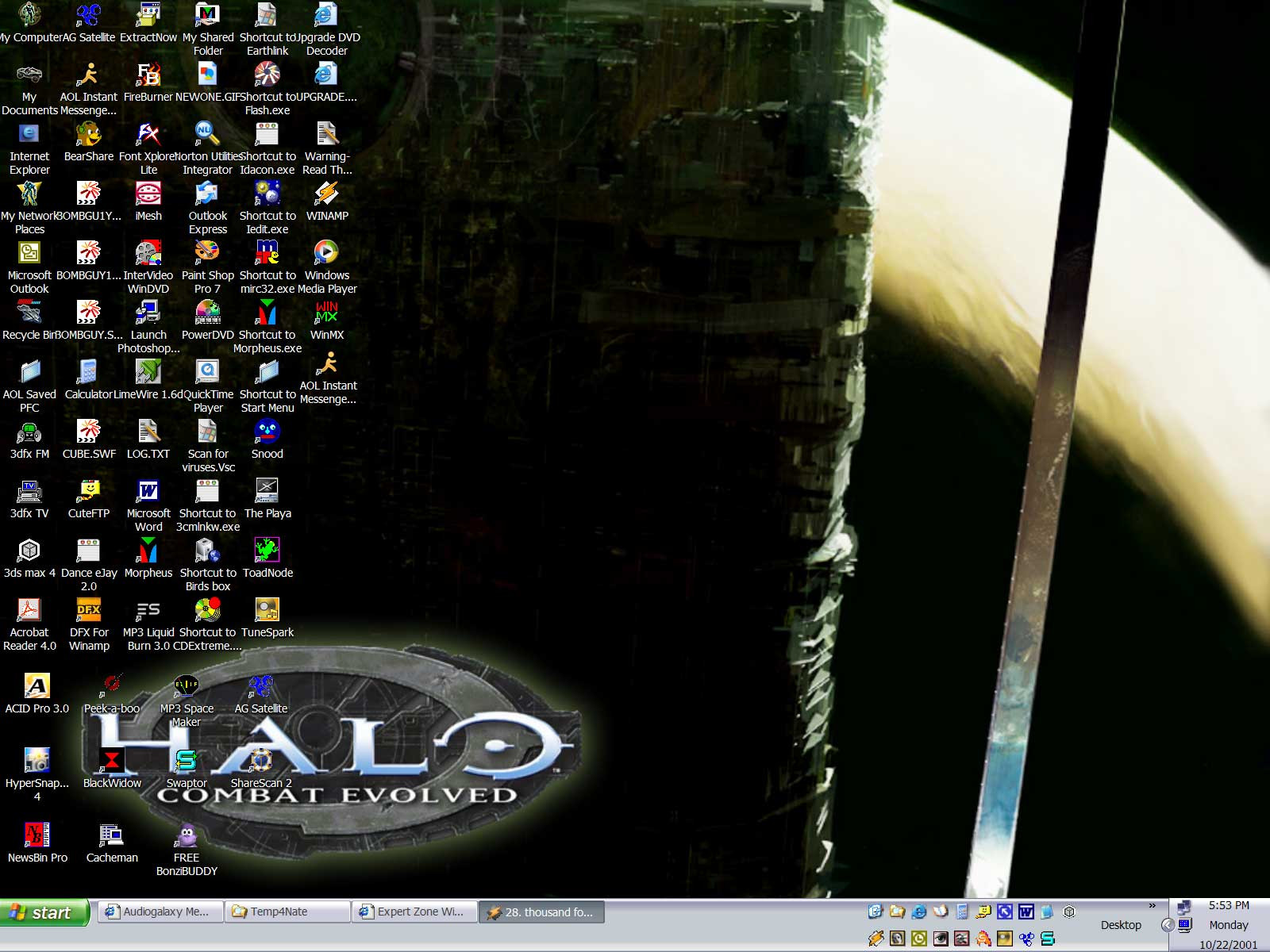1270x952 pixels.
Task: Click AG Satellite icon in Quick Launch
Action: 1026,939
